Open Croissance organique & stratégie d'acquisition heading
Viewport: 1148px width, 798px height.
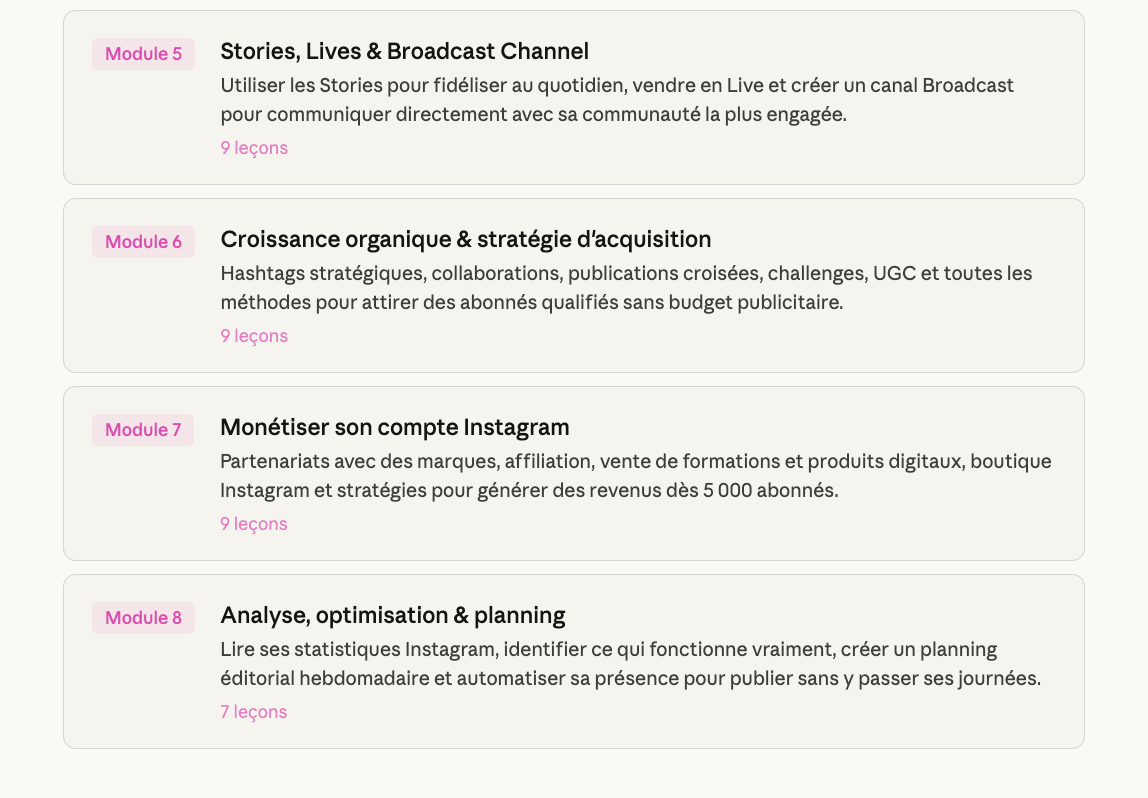[x=465, y=239]
